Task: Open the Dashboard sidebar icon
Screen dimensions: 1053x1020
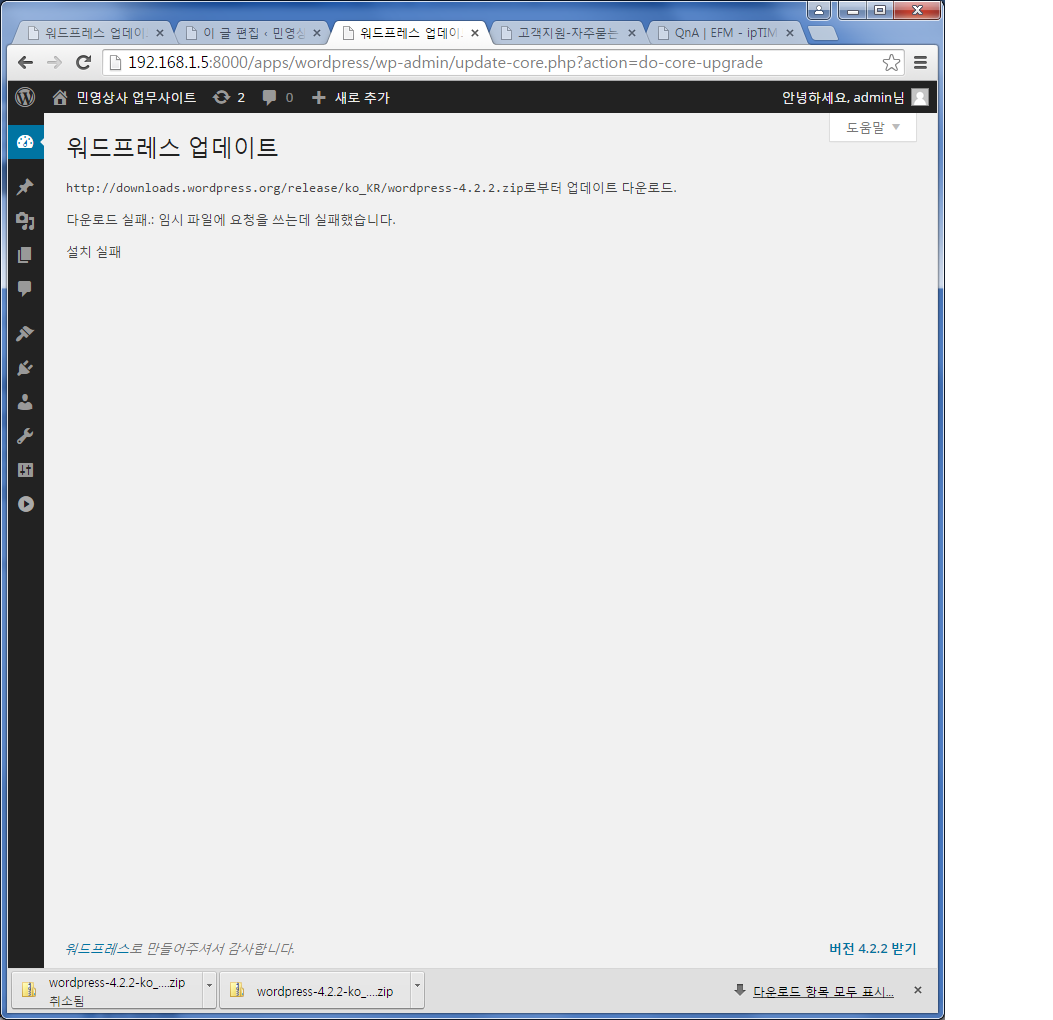Action: pyautogui.click(x=25, y=142)
